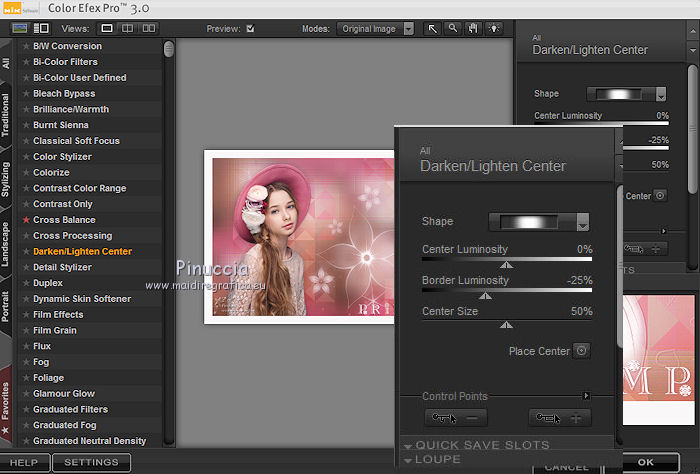The height and width of the screenshot is (474, 700).
Task: Select the arrow pointer tool
Action: click(433, 29)
